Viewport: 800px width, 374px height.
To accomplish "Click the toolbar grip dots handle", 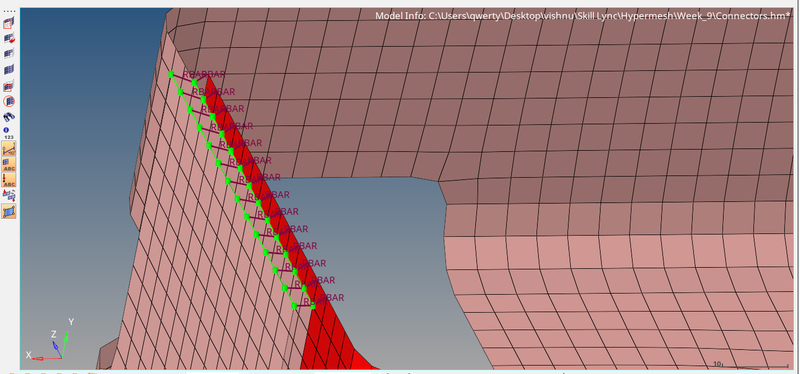I will point(9,11).
